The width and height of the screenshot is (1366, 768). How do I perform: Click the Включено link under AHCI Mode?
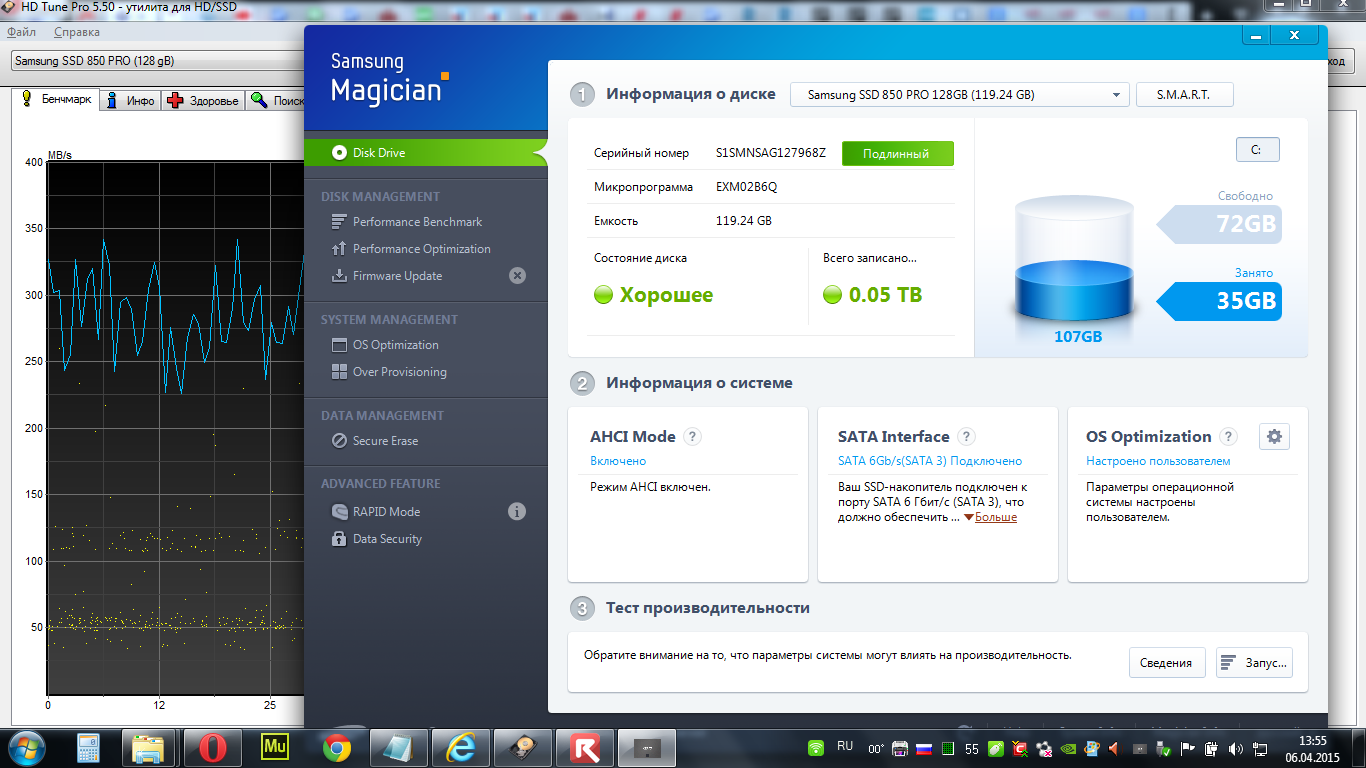click(x=618, y=461)
